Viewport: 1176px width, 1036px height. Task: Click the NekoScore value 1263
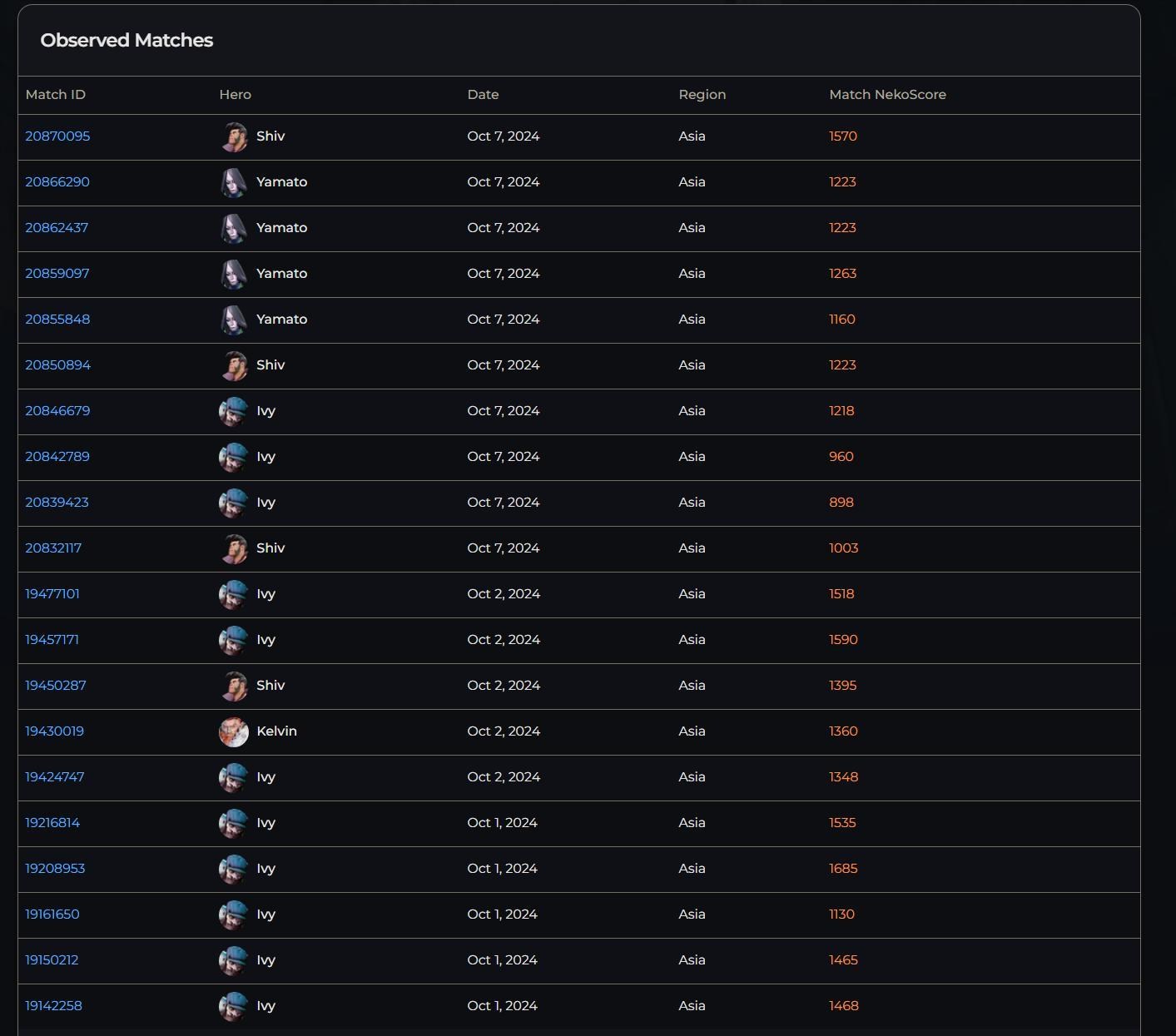843,274
